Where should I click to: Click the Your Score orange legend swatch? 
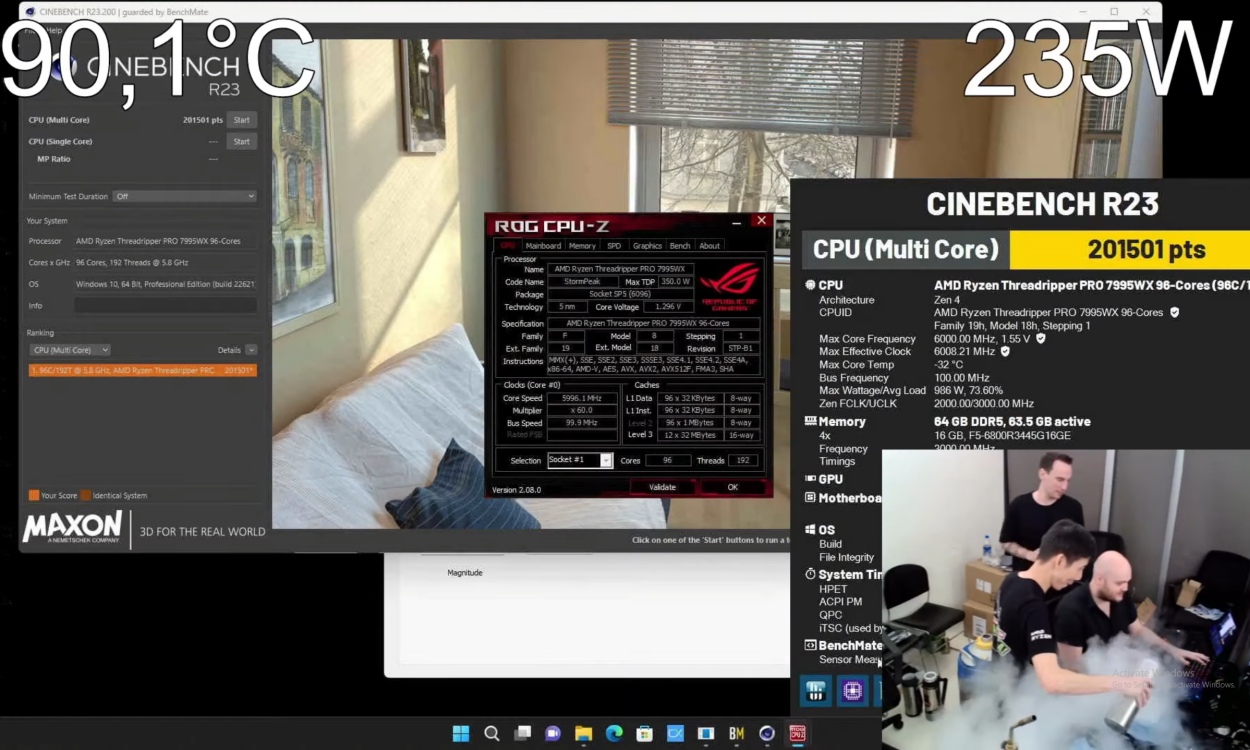click(x=34, y=495)
